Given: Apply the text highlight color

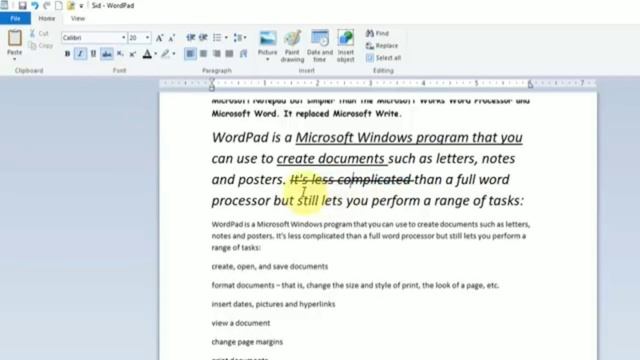Looking at the screenshot, I should coord(165,53).
